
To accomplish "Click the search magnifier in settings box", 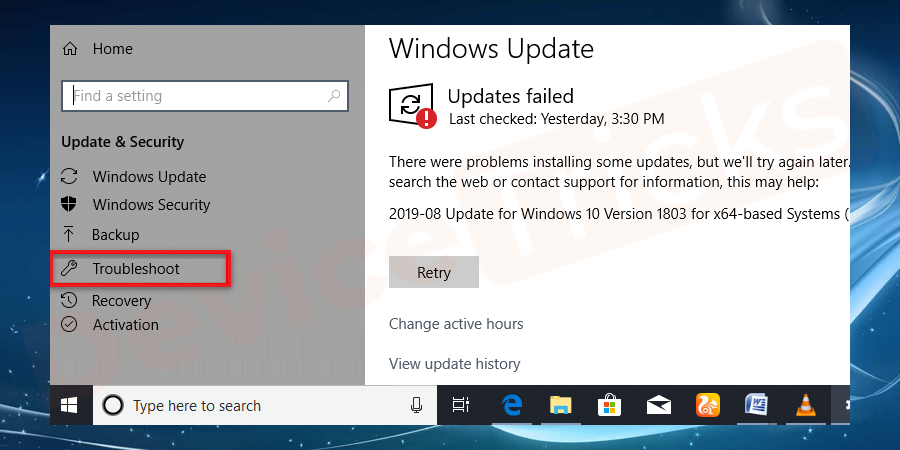I will (334, 96).
